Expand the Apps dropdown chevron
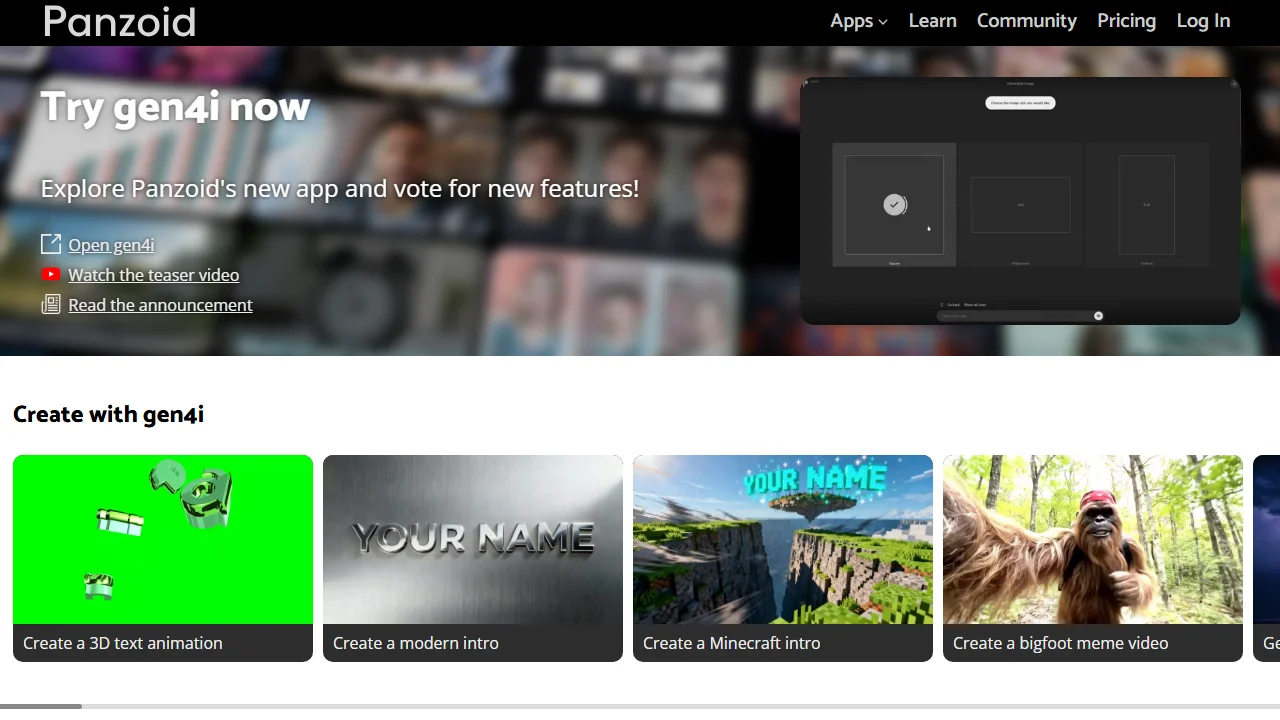1280x720 pixels. click(x=883, y=22)
